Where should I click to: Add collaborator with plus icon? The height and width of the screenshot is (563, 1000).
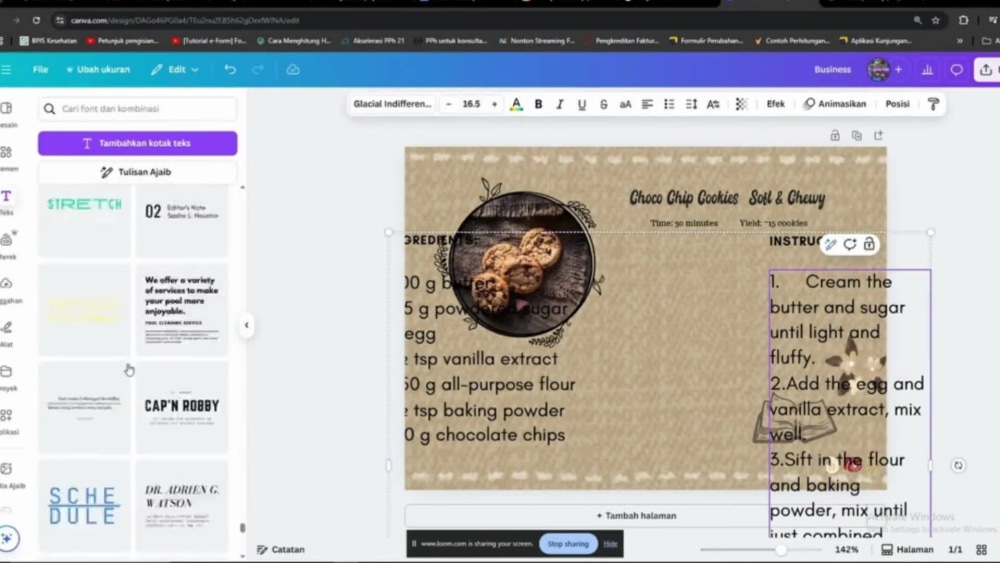899,69
